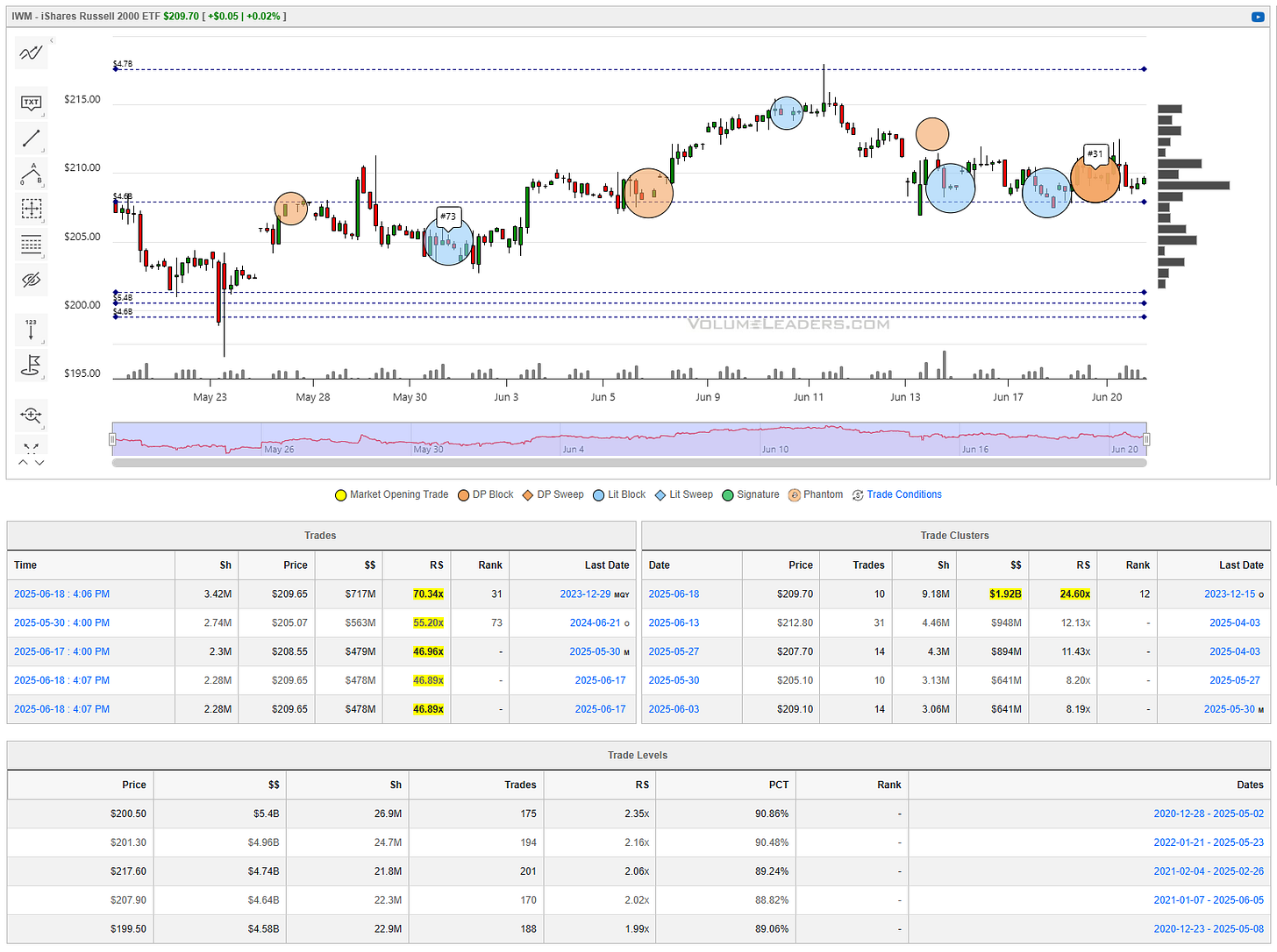Click the horizontal scrollbar under the navigator
This screenshot has height=952, width=1277.
tap(630, 463)
